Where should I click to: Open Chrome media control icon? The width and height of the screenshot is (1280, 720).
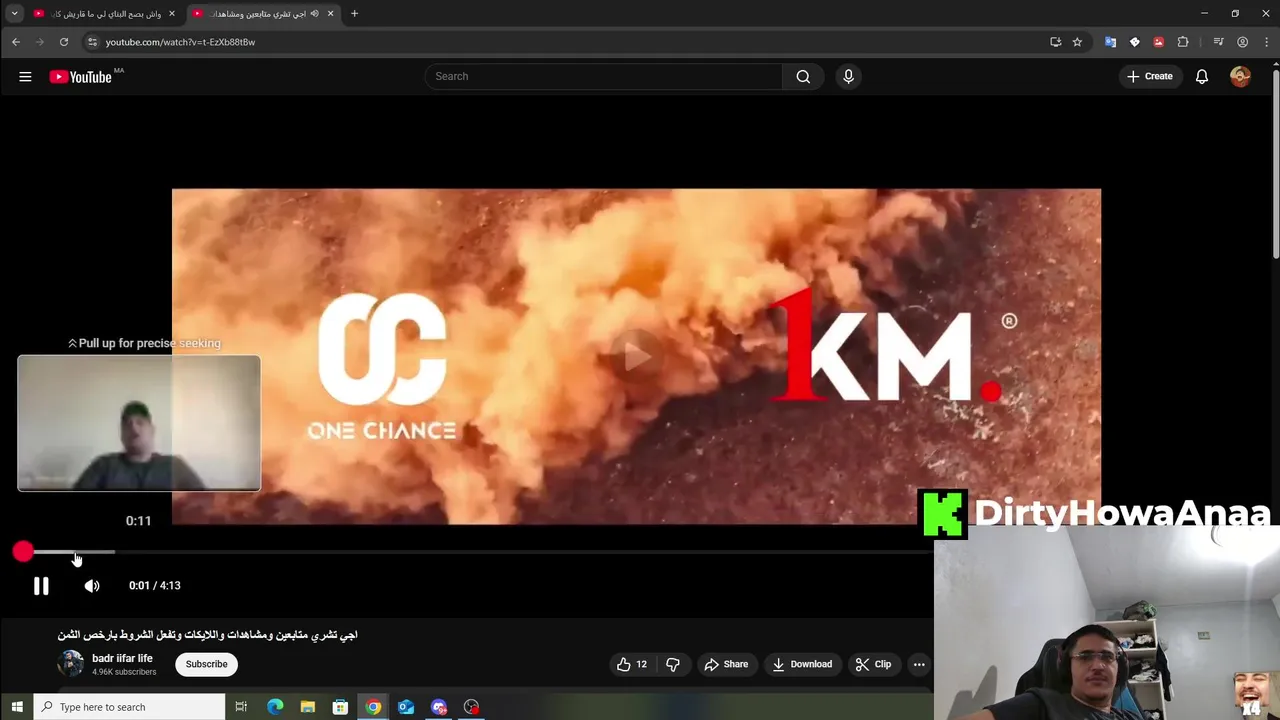point(1218,42)
